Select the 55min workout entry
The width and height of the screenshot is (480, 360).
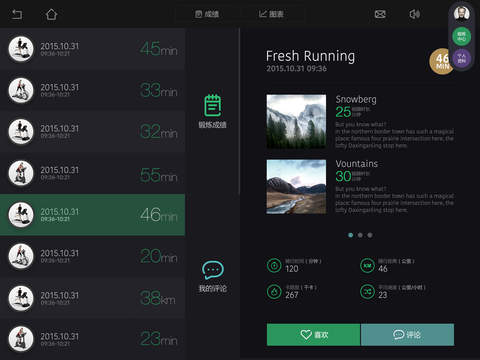pos(92,173)
